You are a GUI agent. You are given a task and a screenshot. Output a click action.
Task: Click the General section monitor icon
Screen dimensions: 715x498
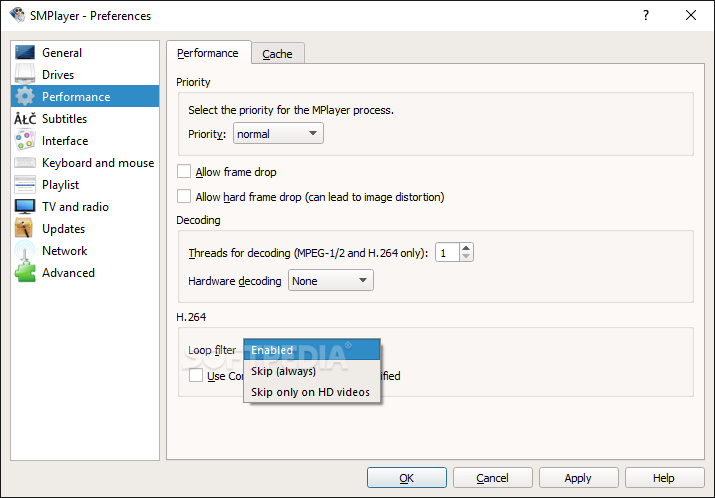click(x=25, y=52)
